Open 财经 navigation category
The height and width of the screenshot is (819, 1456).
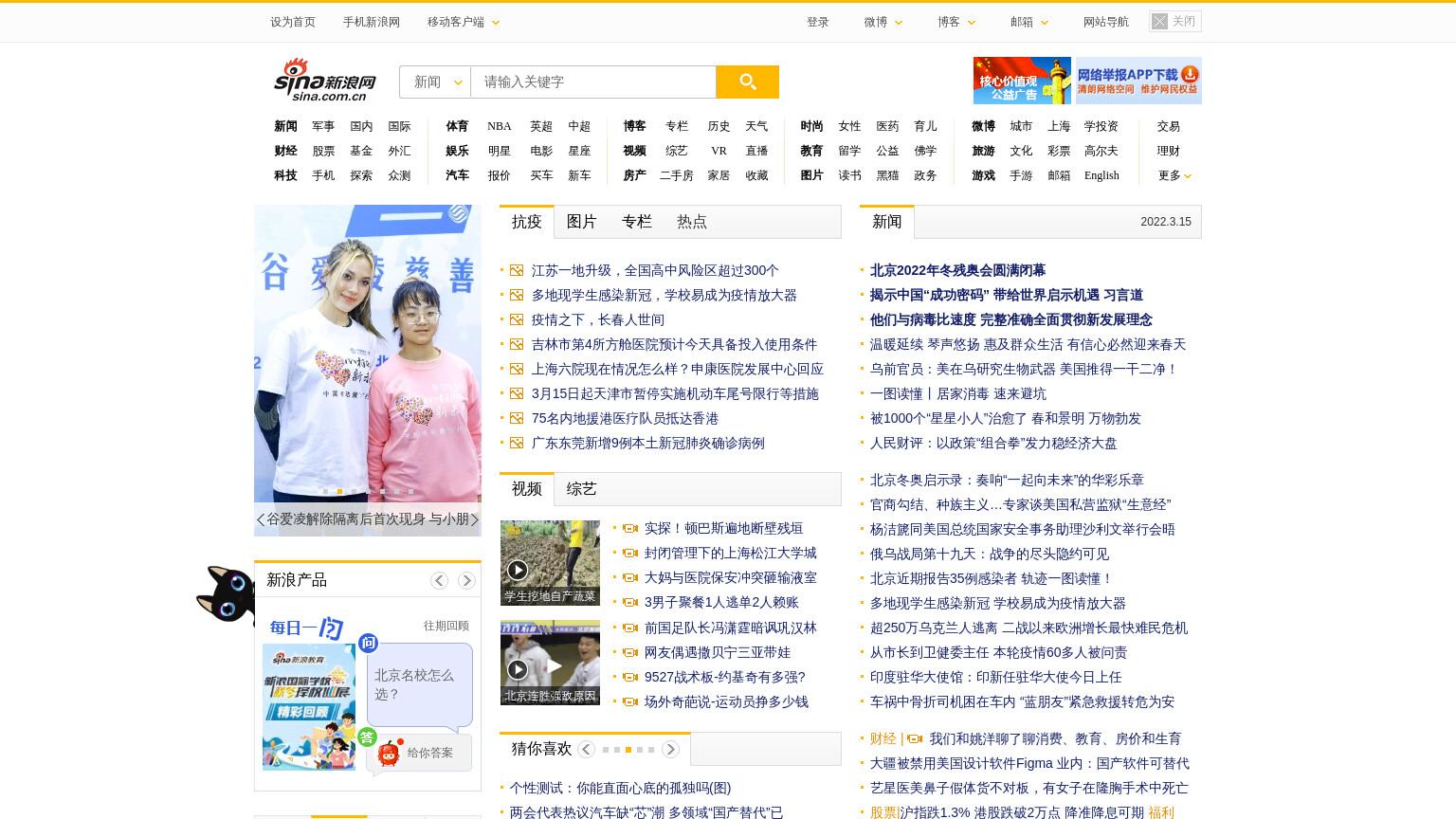pos(285,151)
